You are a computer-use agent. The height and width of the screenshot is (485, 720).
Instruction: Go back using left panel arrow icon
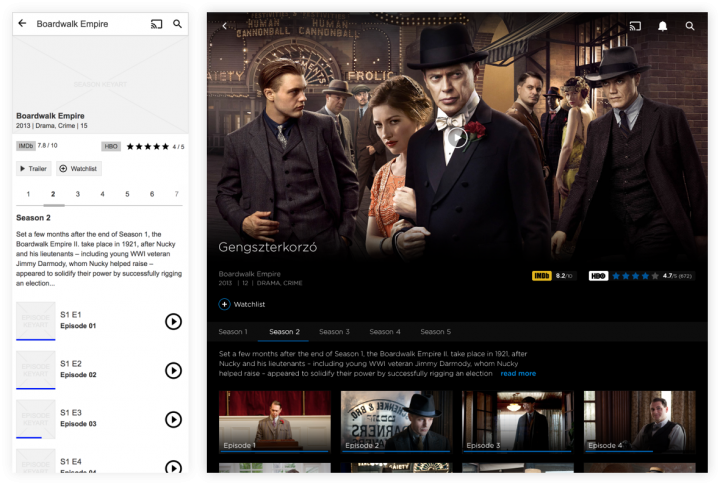pyautogui.click(x=22, y=23)
